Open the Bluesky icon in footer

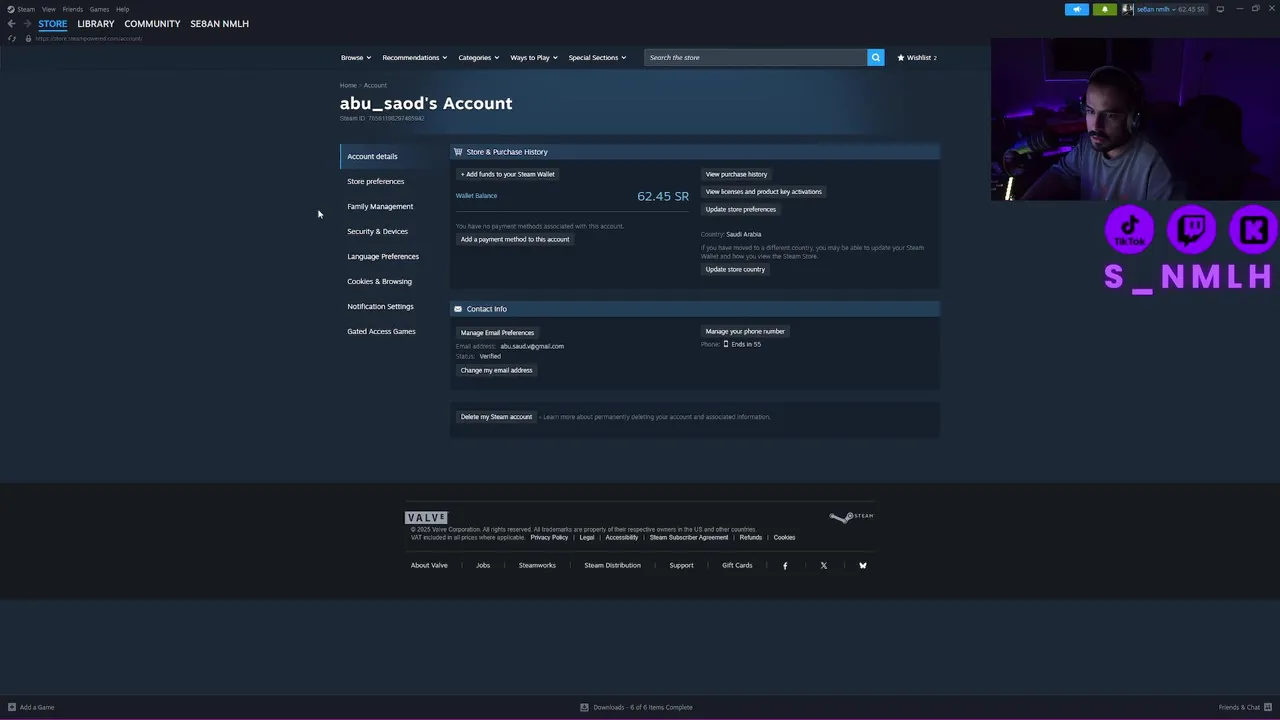[863, 565]
